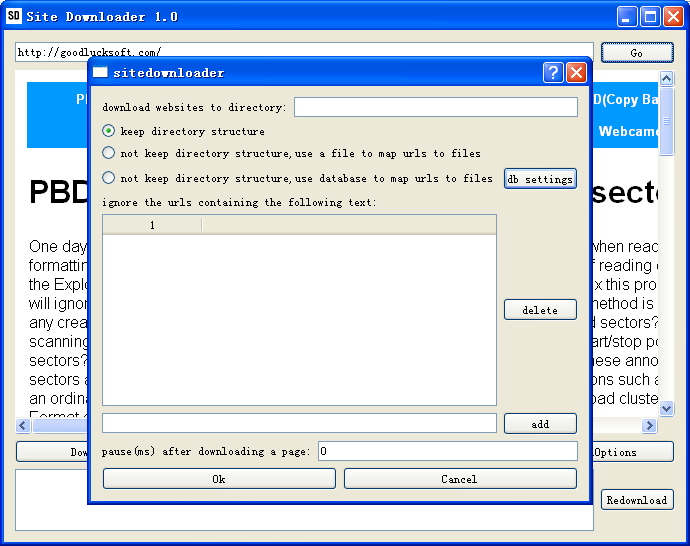This screenshot has height=546, width=690.
Task: Click the Site Downloader SD app icon
Action: [x=13, y=17]
